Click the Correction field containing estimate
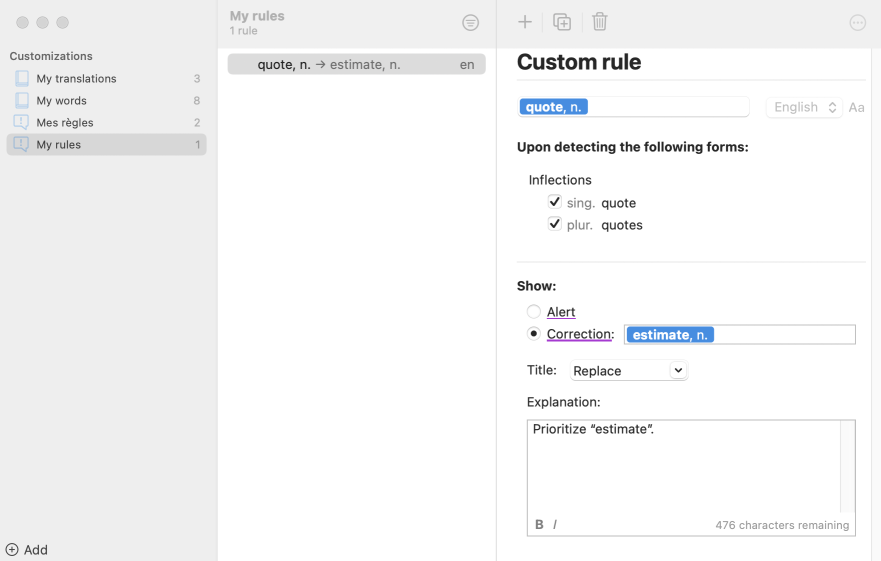 pyautogui.click(x=739, y=334)
